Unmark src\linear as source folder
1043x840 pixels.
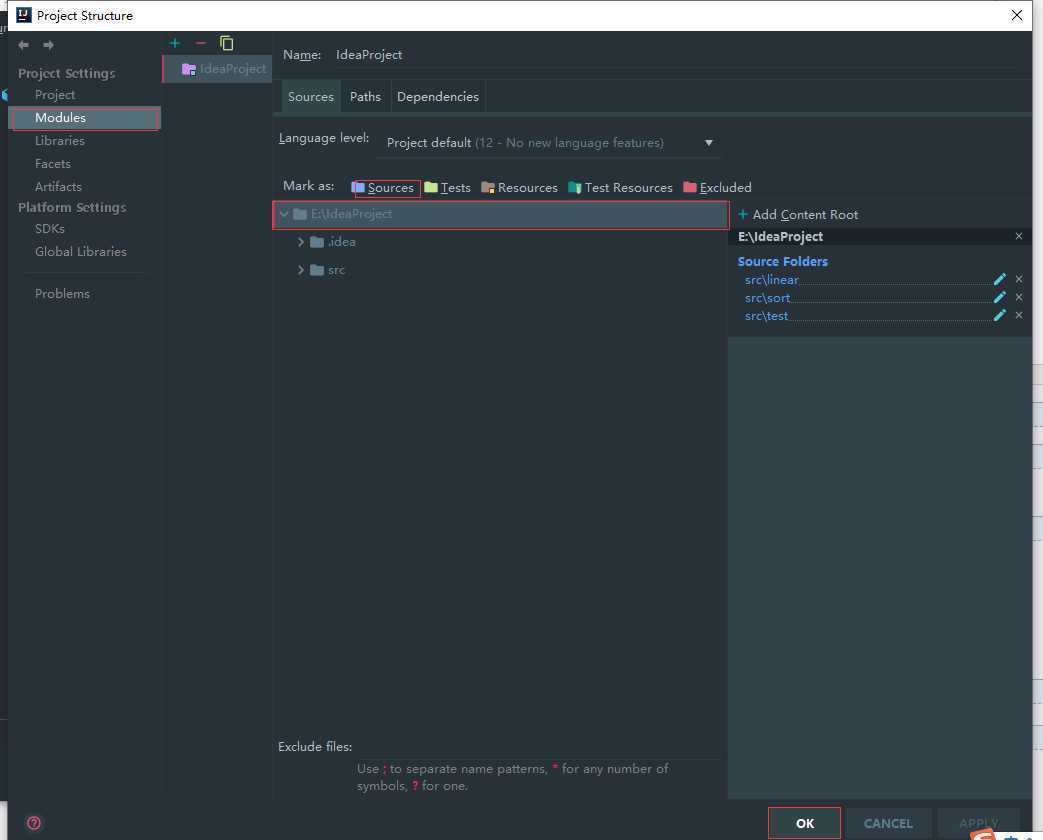[x=1019, y=279]
